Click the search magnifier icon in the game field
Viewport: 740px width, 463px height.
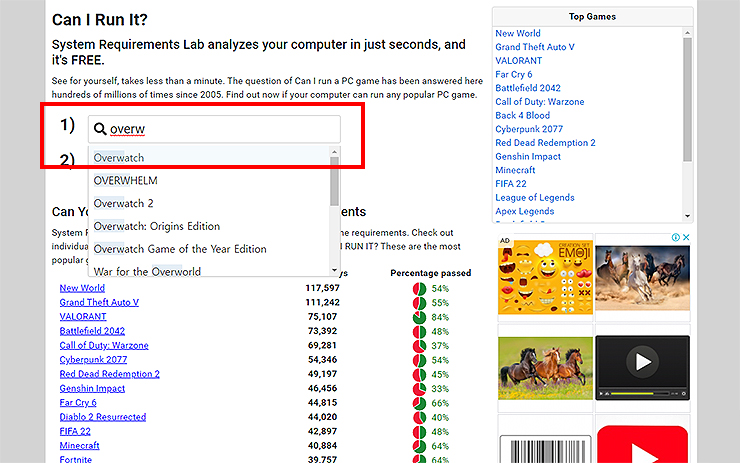[x=100, y=129]
